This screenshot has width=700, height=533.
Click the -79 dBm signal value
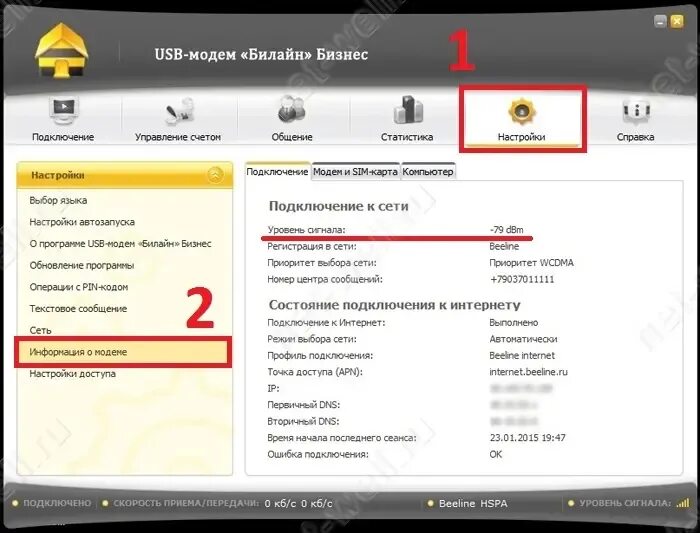click(507, 230)
